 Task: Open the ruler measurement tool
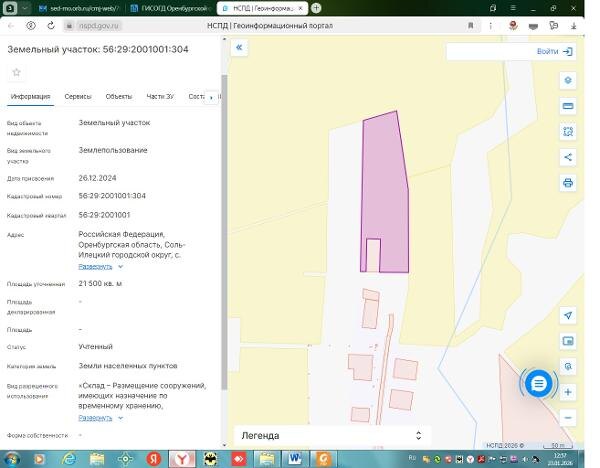pos(568,106)
